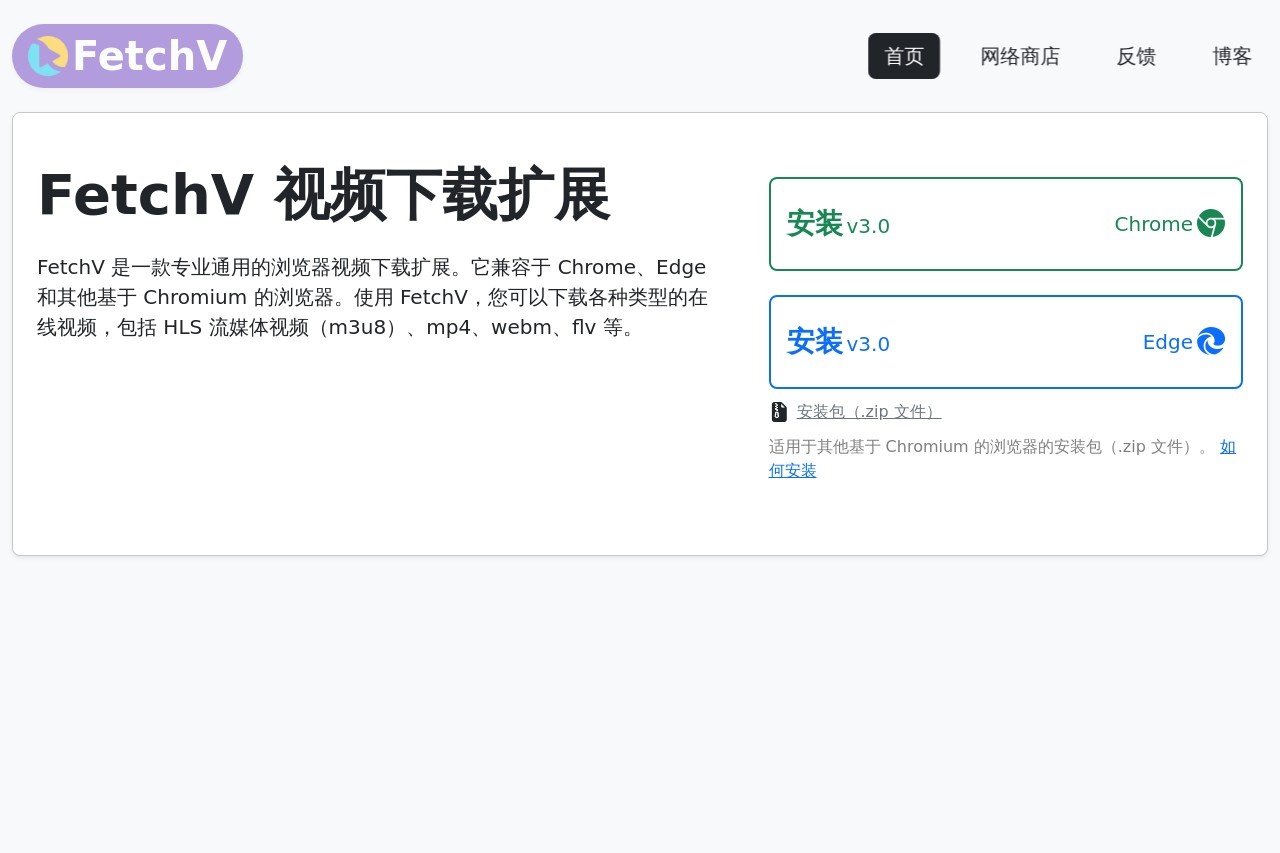Open the 反馈 page
1280x853 pixels.
pyautogui.click(x=1135, y=56)
